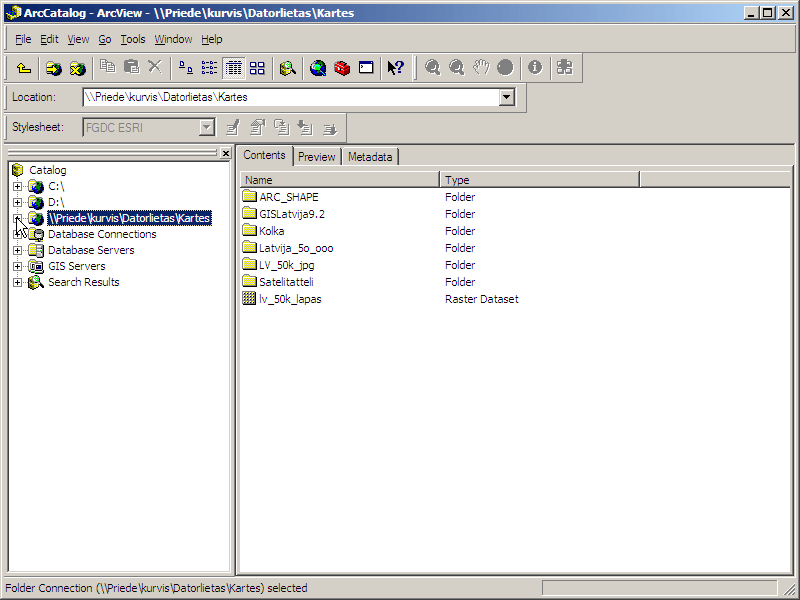
Task: Switch to the Metadata tab
Action: tap(370, 157)
